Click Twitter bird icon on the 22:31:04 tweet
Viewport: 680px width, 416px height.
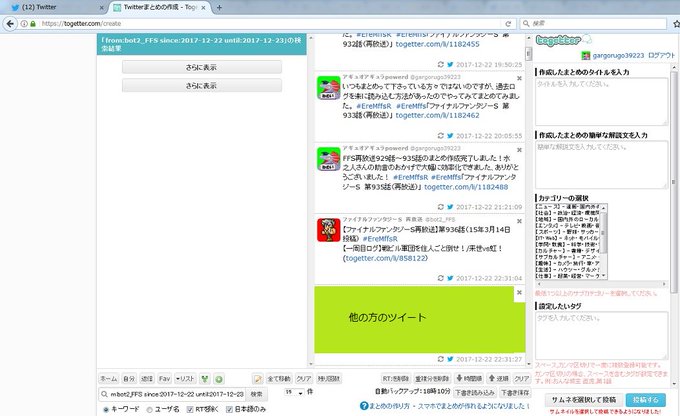tap(450, 278)
